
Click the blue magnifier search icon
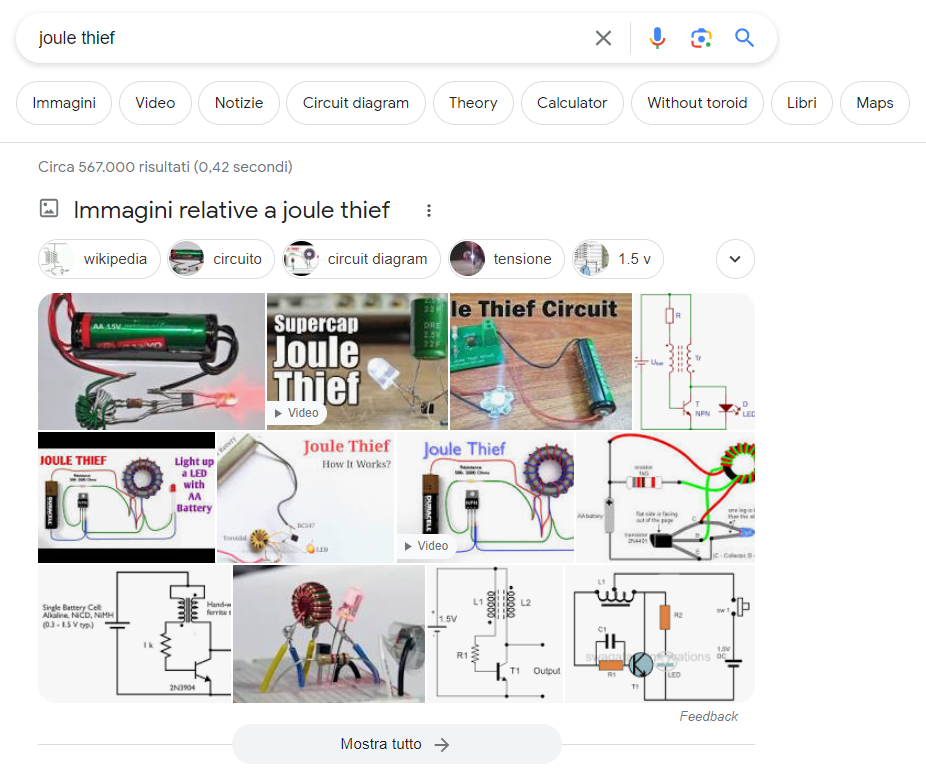[744, 38]
